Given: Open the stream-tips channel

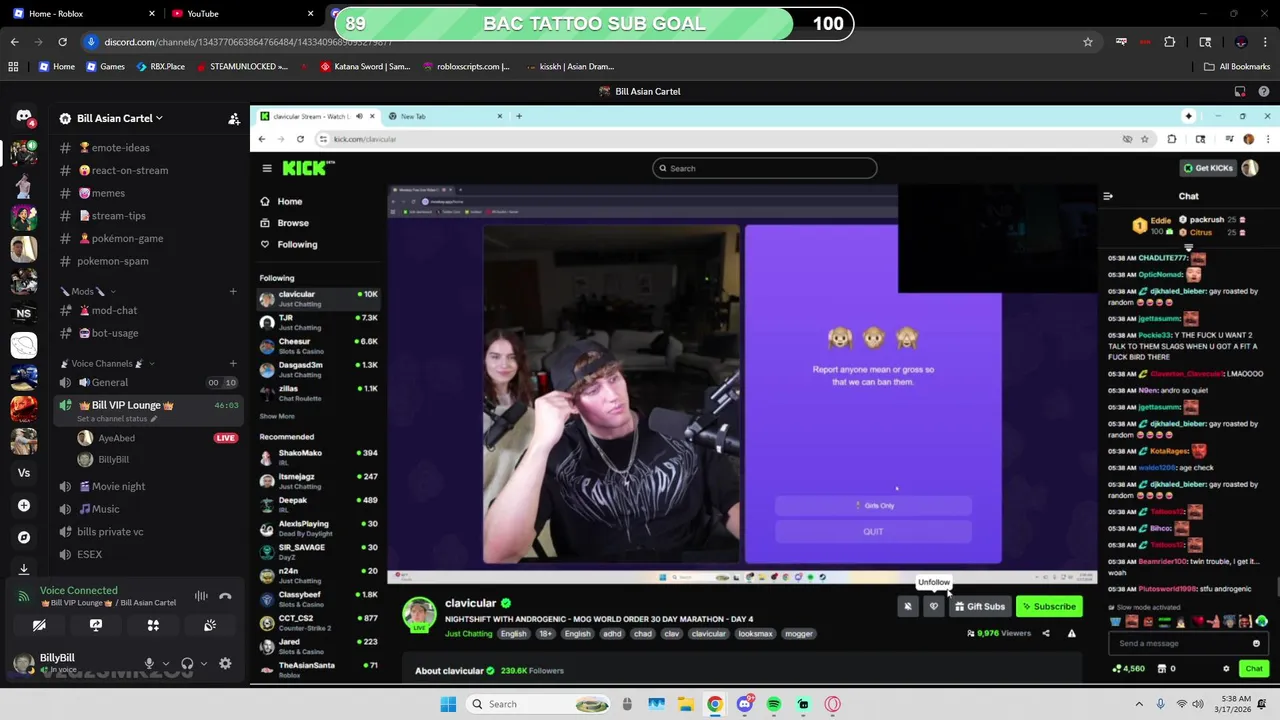Looking at the screenshot, I should [148, 215].
